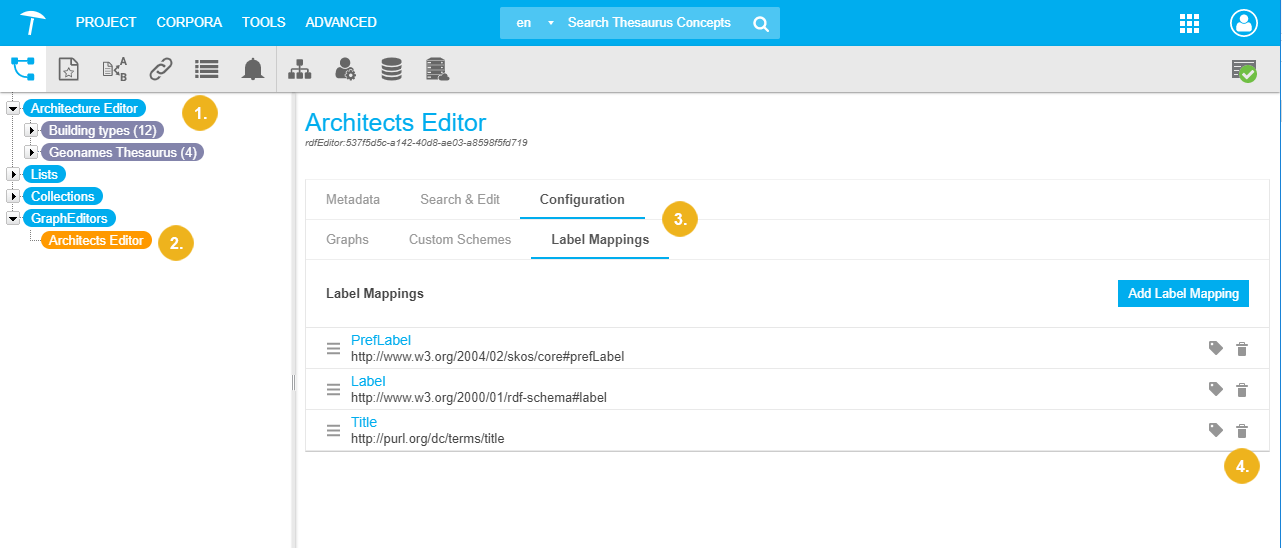Switch to the Search & Edit tab

coord(459,199)
